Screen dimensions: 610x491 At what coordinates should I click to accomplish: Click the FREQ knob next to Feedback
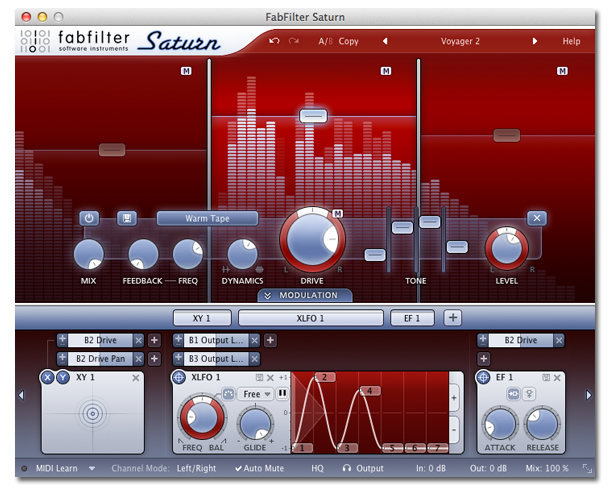(x=188, y=254)
